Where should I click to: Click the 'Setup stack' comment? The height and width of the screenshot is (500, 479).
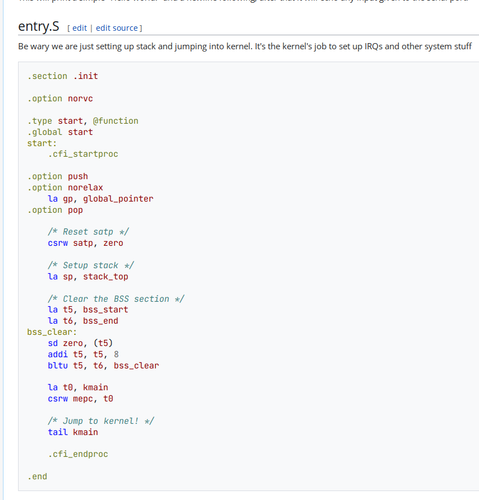tap(91, 265)
